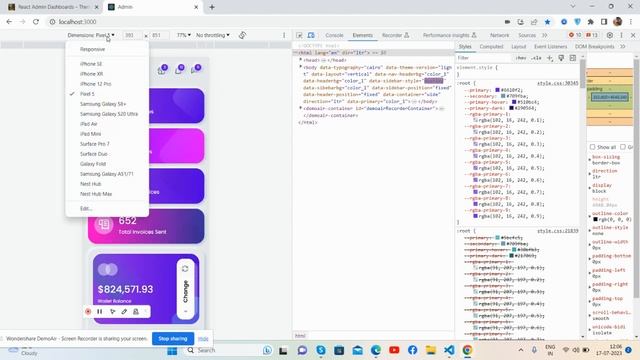Open a new browser tab
Screen dimensions: 640x360
(x=212, y=7)
